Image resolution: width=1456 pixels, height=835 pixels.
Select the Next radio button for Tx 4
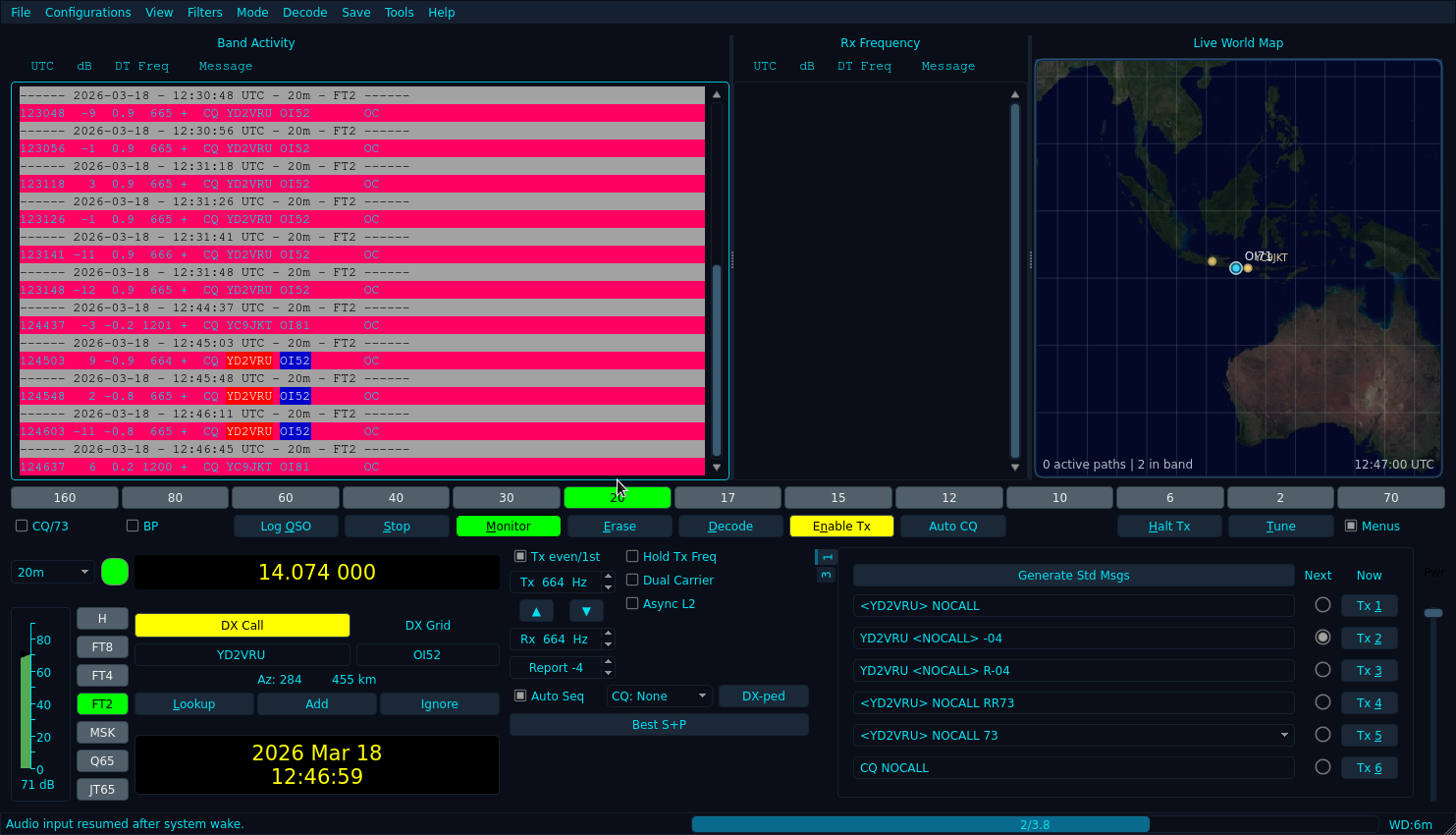point(1322,702)
